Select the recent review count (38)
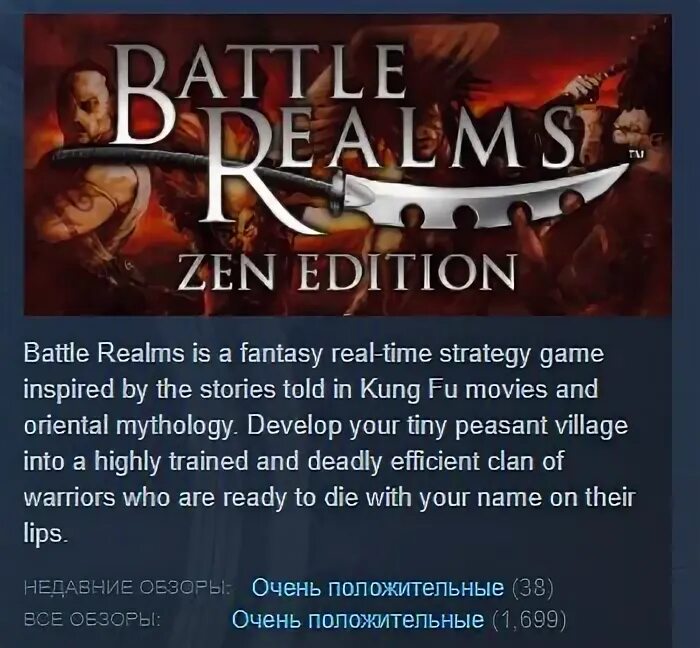 click(x=533, y=588)
